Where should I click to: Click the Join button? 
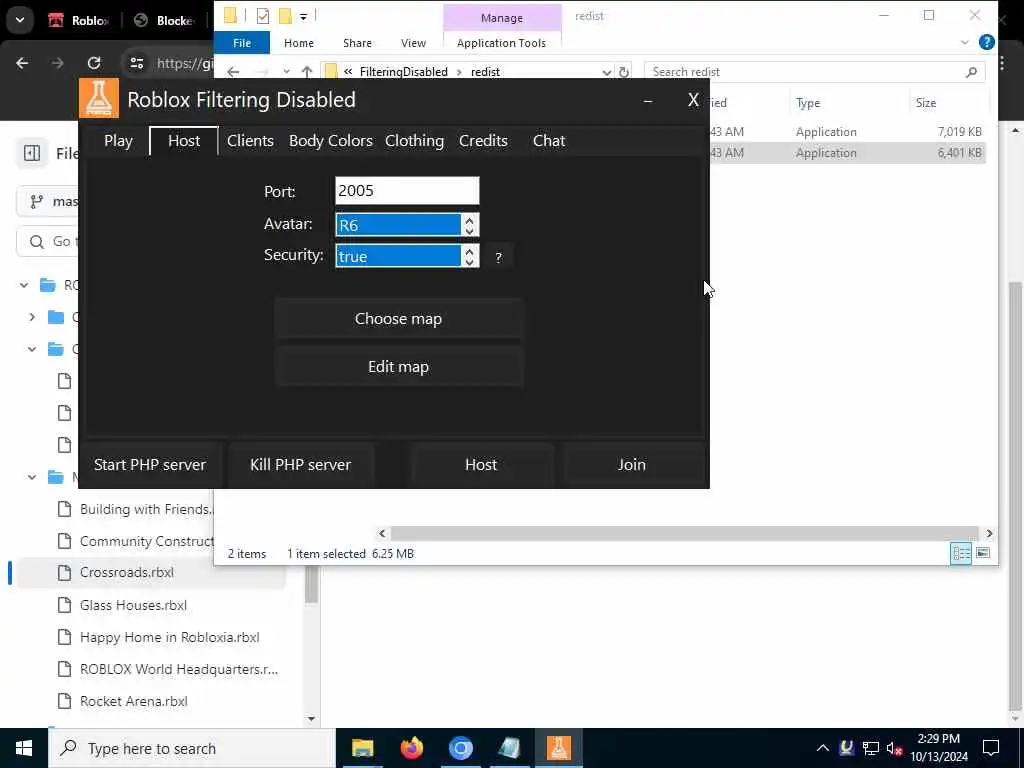632,465
